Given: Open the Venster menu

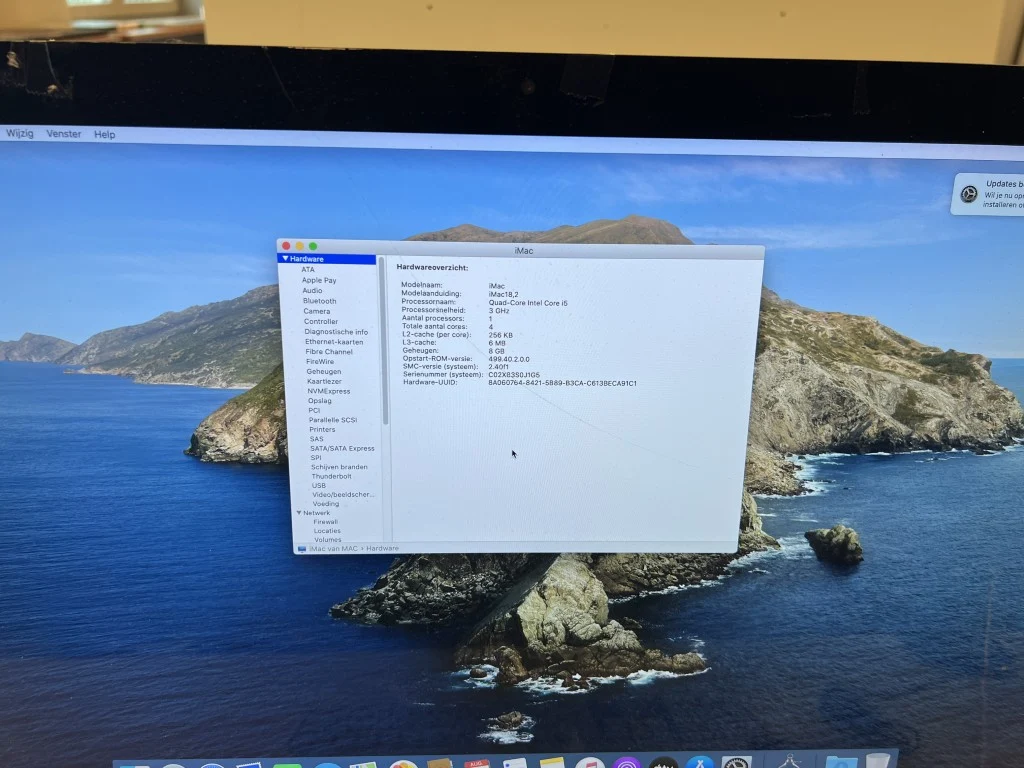Looking at the screenshot, I should coord(64,134).
